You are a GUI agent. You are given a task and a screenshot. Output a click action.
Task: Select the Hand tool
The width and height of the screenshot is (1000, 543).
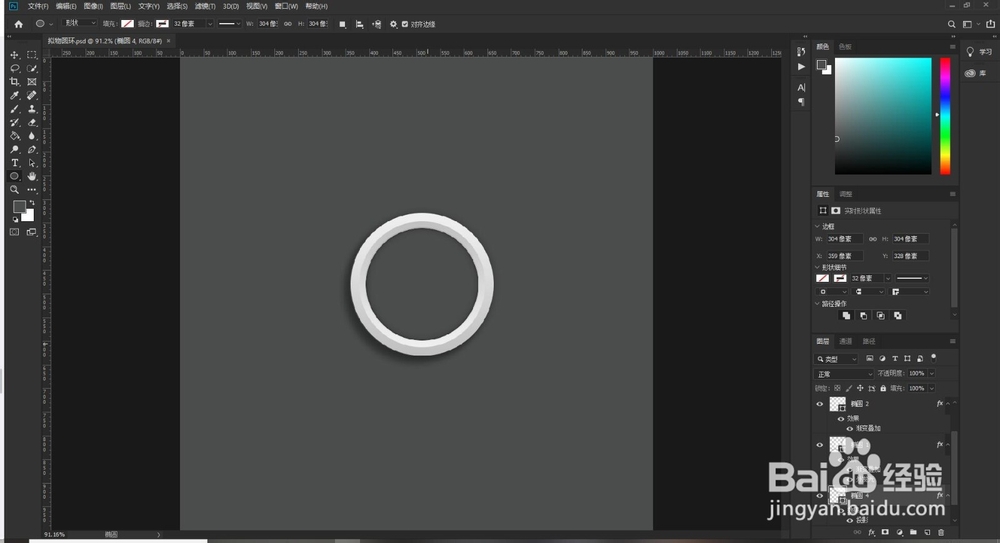[x=32, y=176]
